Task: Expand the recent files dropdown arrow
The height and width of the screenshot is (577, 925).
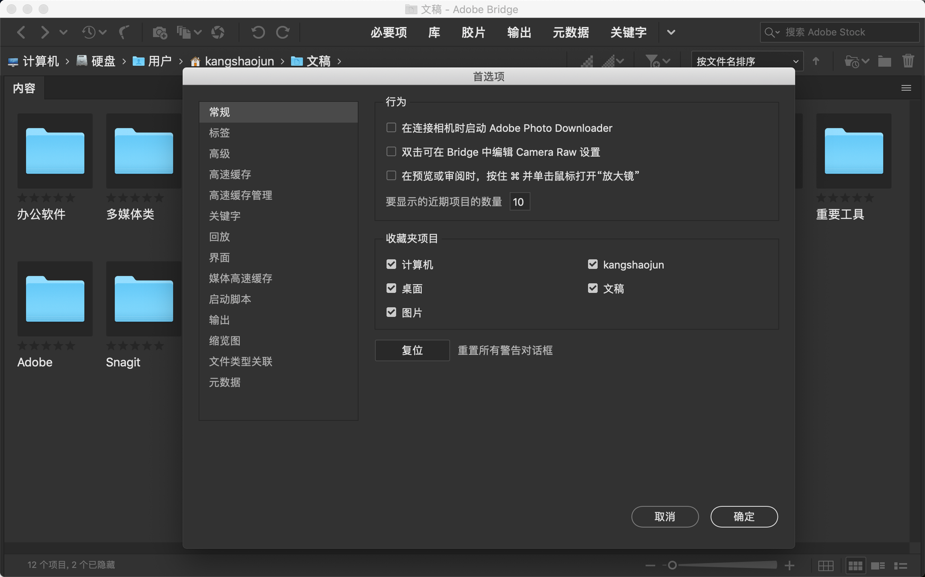Action: pyautogui.click(x=103, y=32)
